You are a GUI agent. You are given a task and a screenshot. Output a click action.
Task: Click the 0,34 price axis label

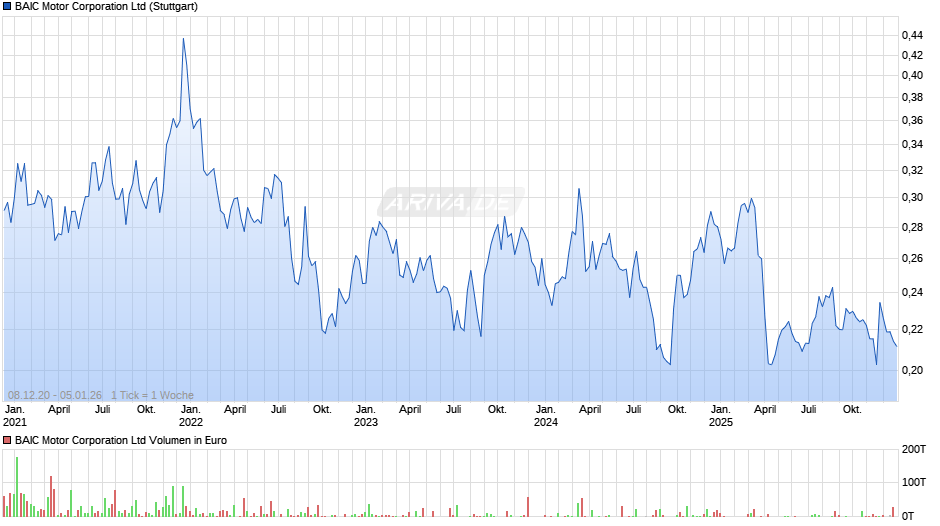pos(912,145)
